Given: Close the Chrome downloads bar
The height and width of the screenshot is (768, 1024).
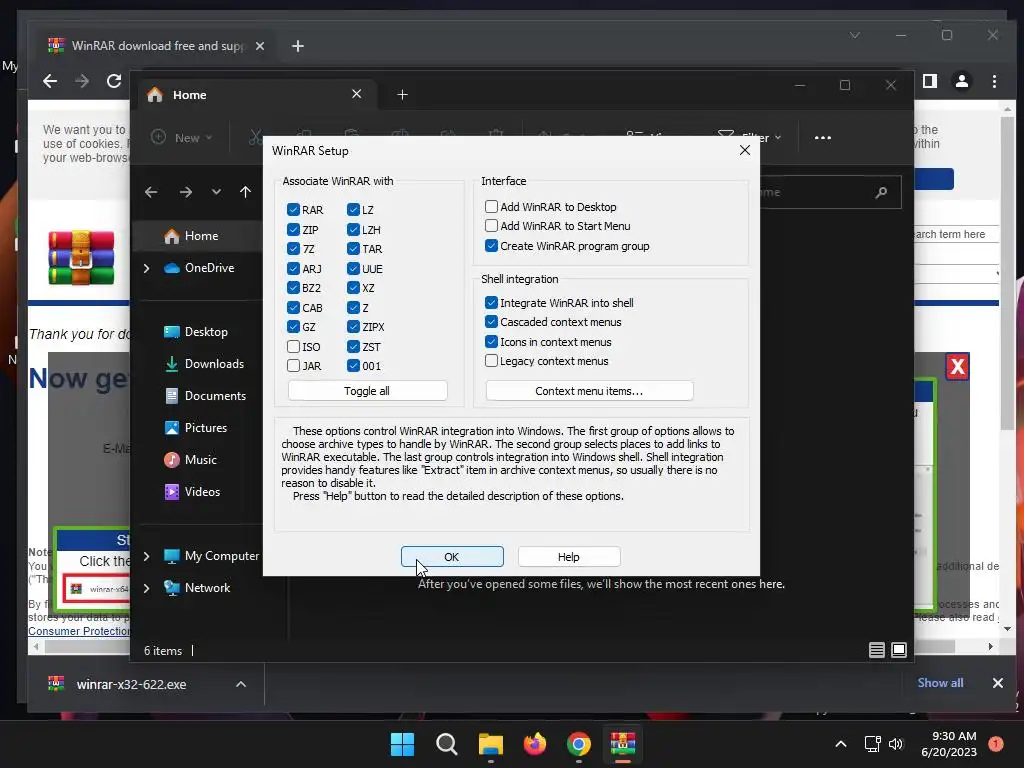Looking at the screenshot, I should tap(998, 682).
